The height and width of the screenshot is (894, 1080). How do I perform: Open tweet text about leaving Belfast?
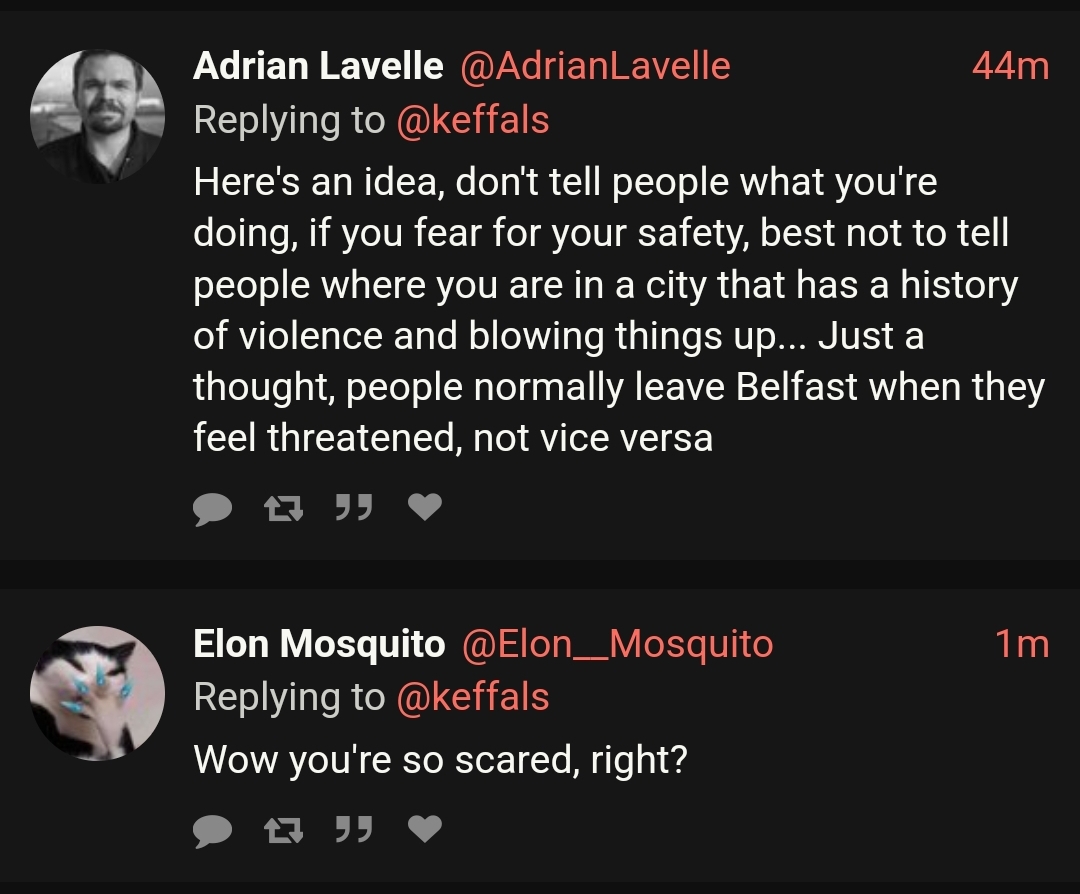click(619, 309)
